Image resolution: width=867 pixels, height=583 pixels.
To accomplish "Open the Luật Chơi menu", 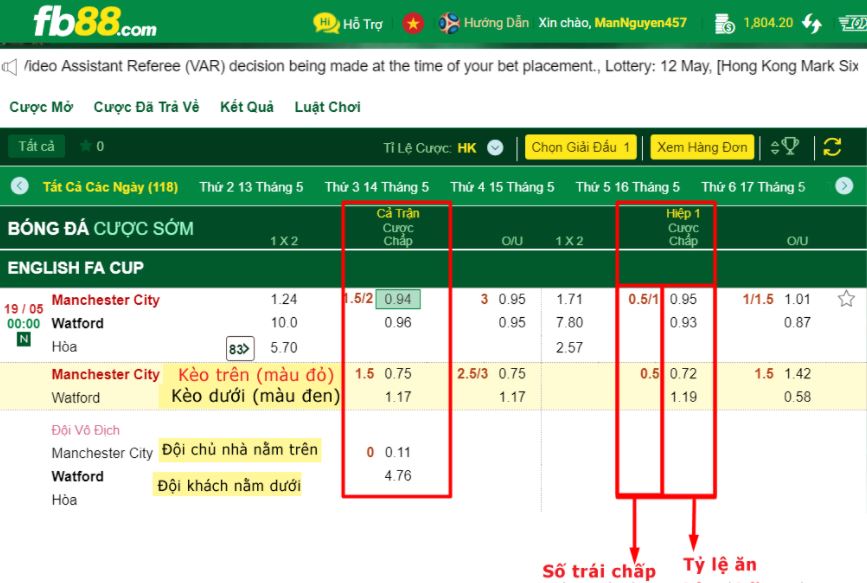I will (x=327, y=107).
